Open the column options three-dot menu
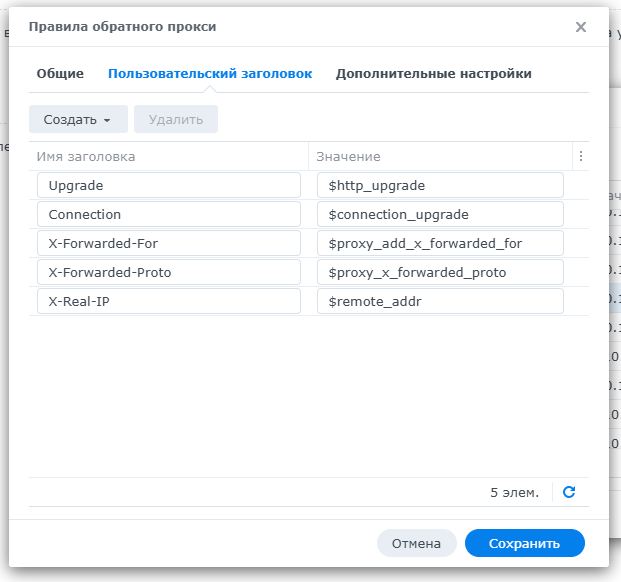 [580, 156]
